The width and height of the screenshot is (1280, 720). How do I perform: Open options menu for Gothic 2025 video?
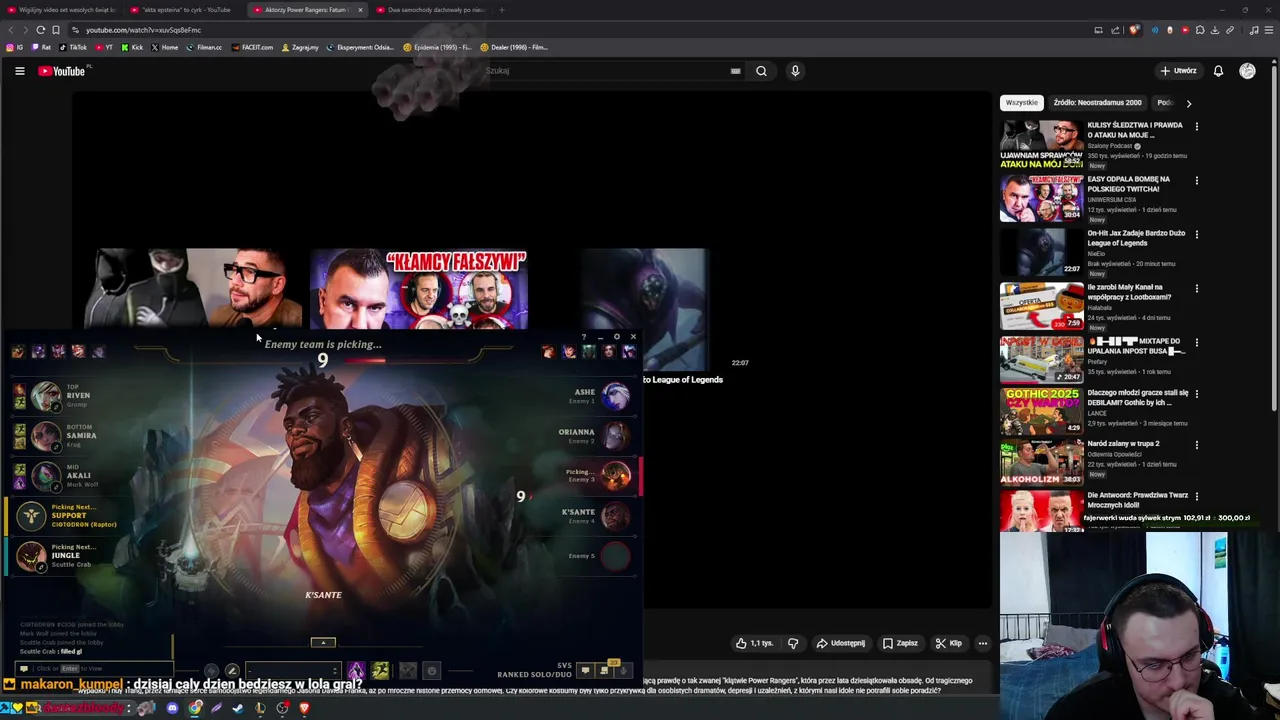(1196, 394)
